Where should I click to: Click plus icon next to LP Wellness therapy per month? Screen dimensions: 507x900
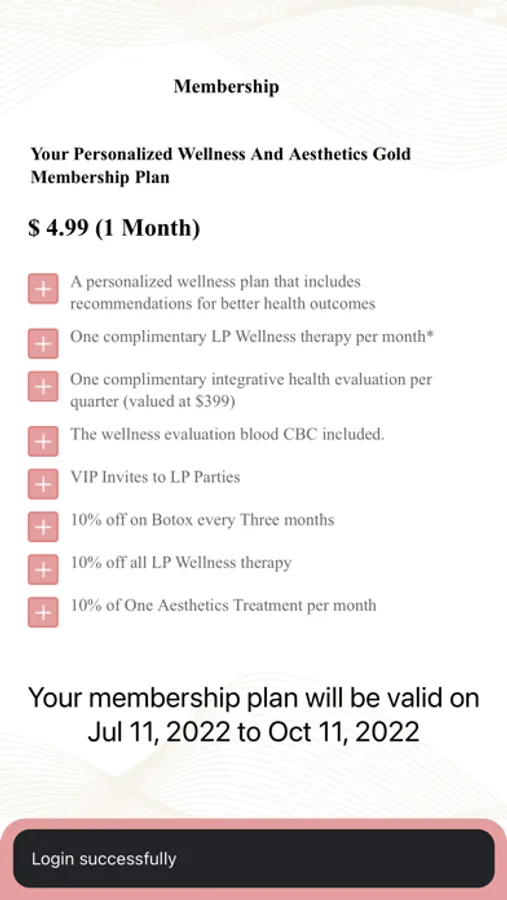43,343
